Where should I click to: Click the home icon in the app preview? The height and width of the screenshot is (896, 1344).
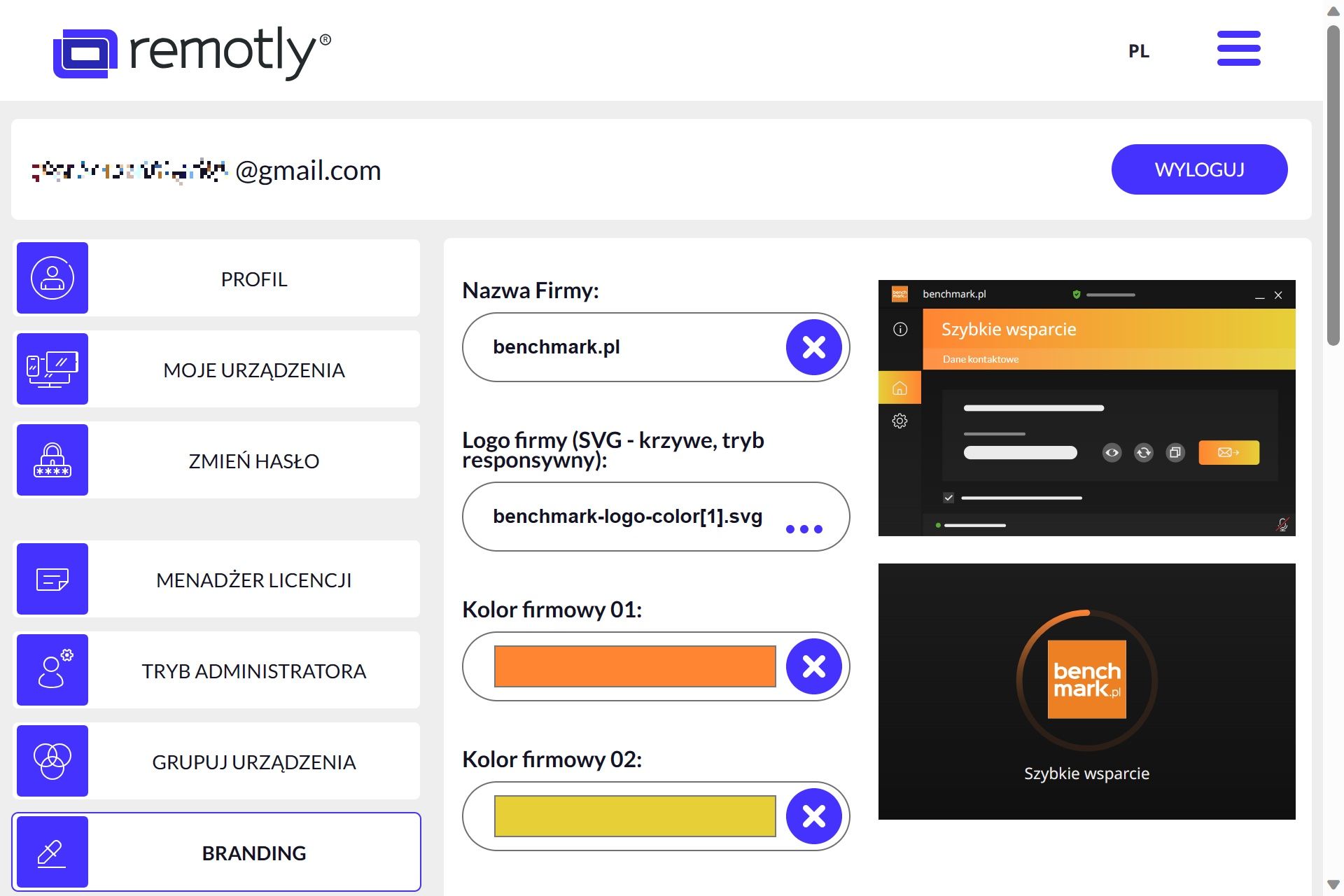pos(900,388)
